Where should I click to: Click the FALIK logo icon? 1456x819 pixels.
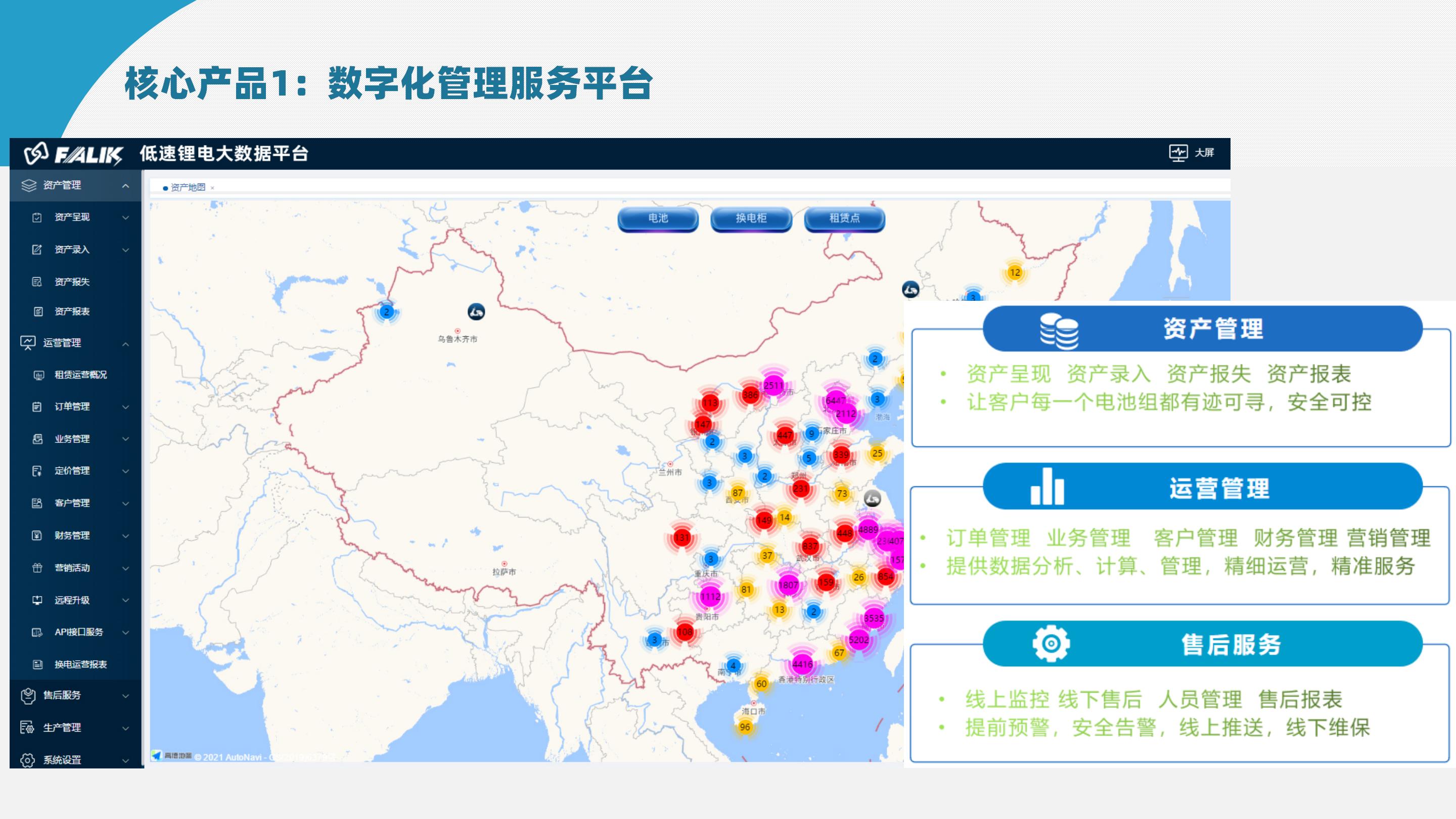36,153
